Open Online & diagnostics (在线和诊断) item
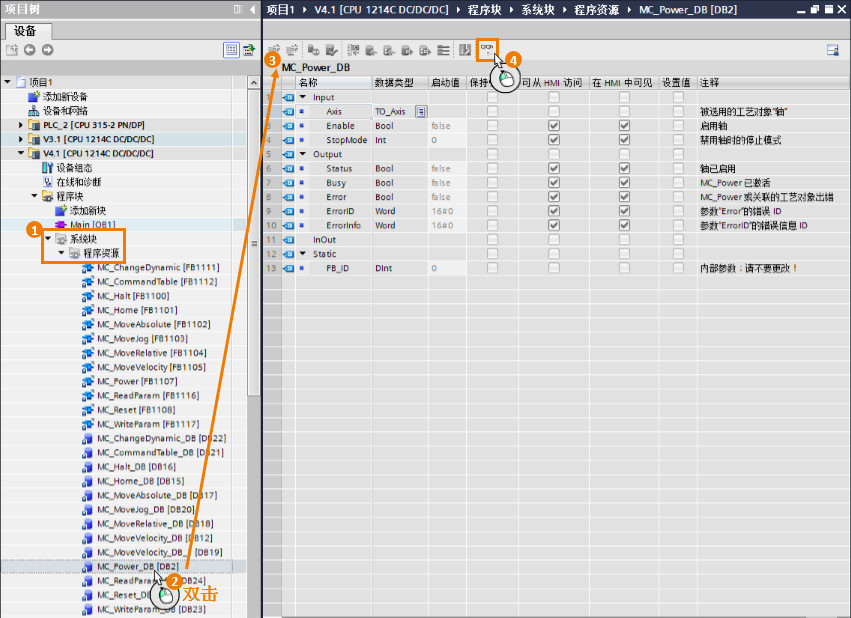 click(x=79, y=182)
